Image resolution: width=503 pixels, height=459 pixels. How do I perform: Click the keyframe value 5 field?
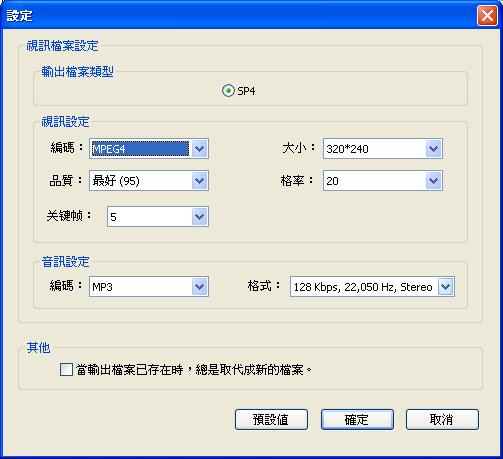pyautogui.click(x=149, y=217)
